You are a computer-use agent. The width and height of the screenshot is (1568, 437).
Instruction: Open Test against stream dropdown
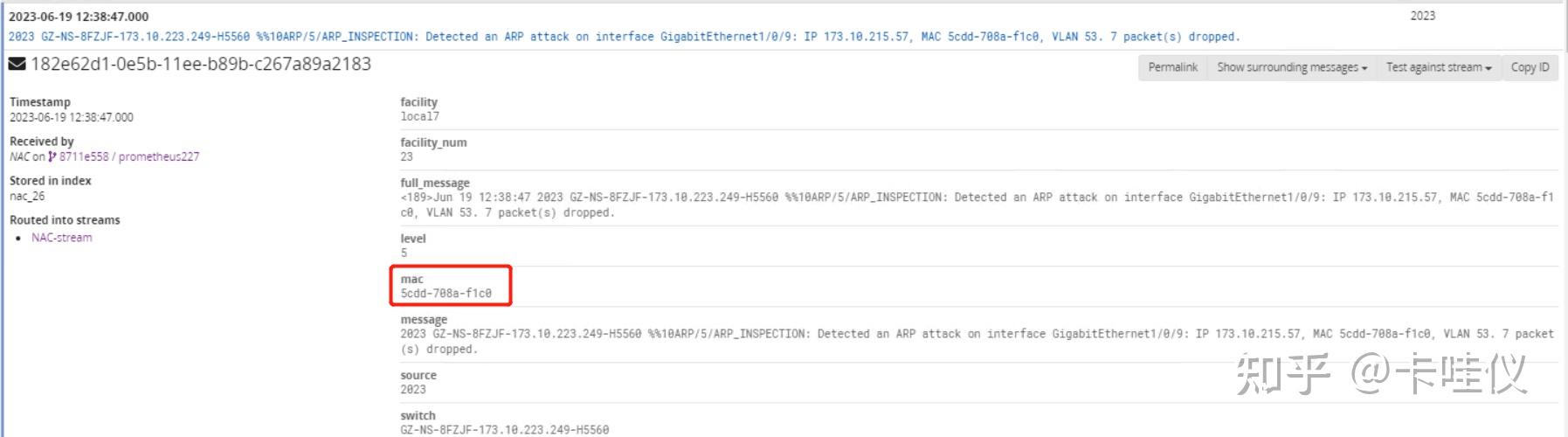click(1439, 67)
